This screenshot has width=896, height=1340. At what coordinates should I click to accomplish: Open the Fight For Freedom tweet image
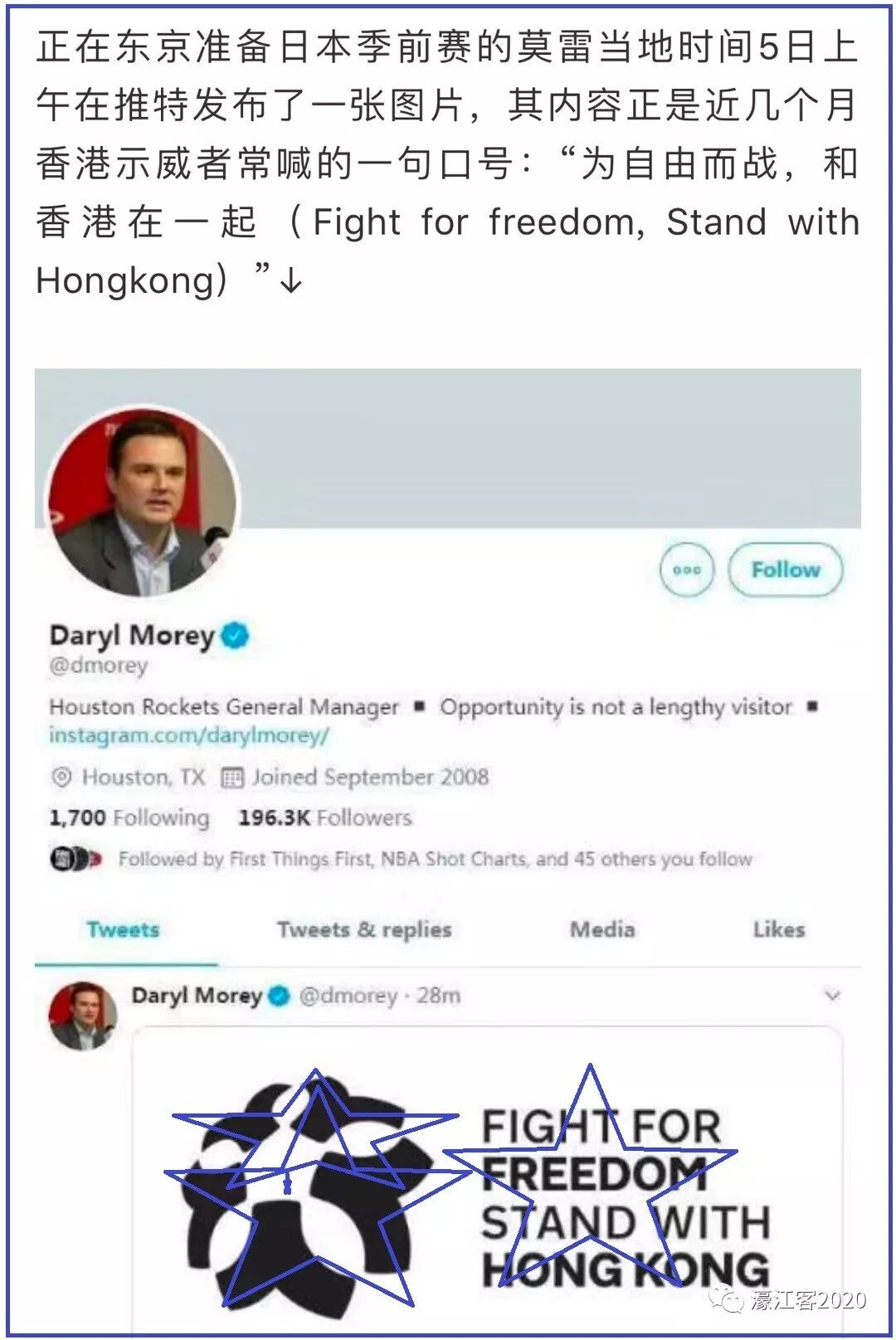click(x=487, y=1180)
